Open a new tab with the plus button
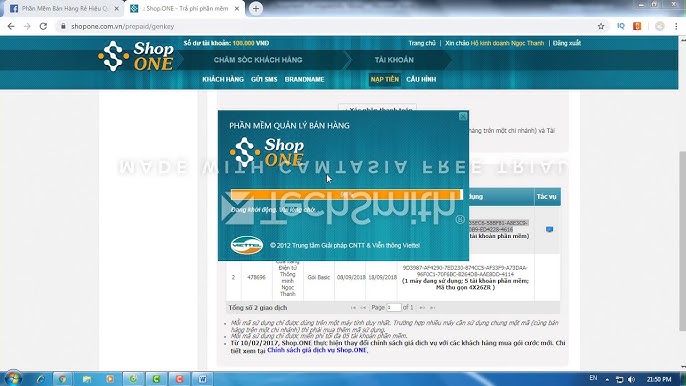 point(256,8)
